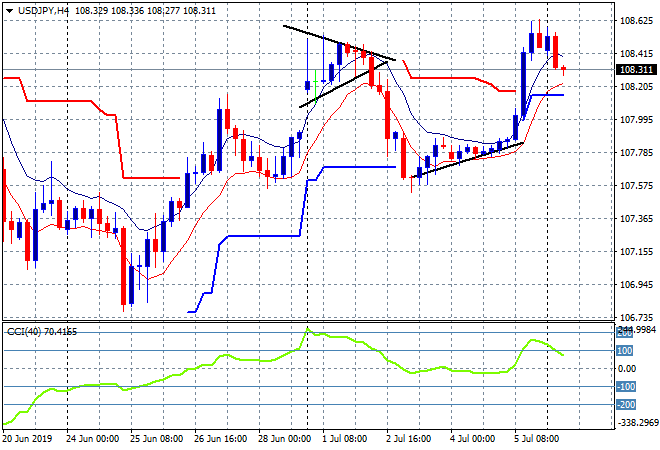Click the CCI -200 level label
Image resolution: width=660 pixels, height=450 pixels.
pos(625,405)
